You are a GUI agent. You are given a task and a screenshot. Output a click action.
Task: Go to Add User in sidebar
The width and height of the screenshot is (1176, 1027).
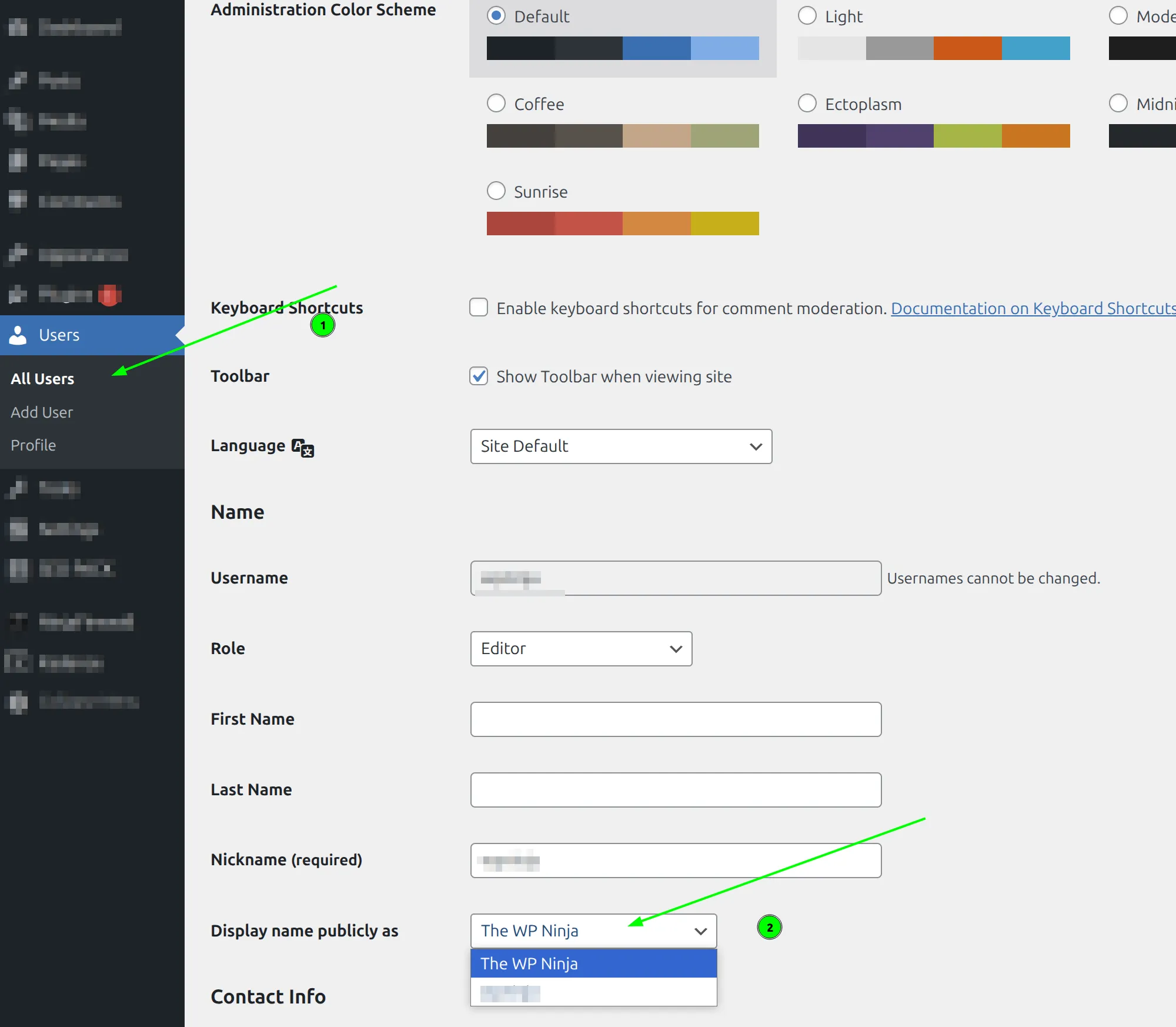tap(42, 412)
